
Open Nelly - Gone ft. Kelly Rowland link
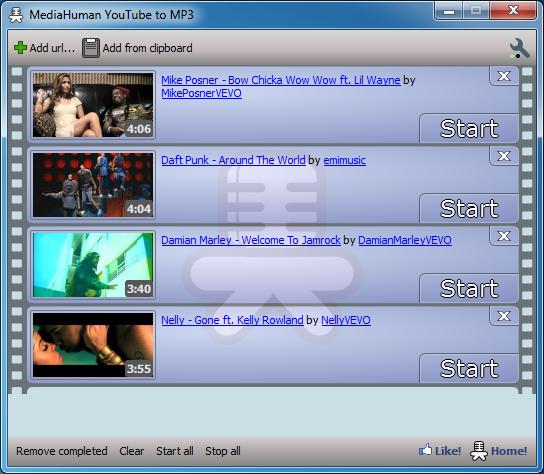tap(232, 320)
